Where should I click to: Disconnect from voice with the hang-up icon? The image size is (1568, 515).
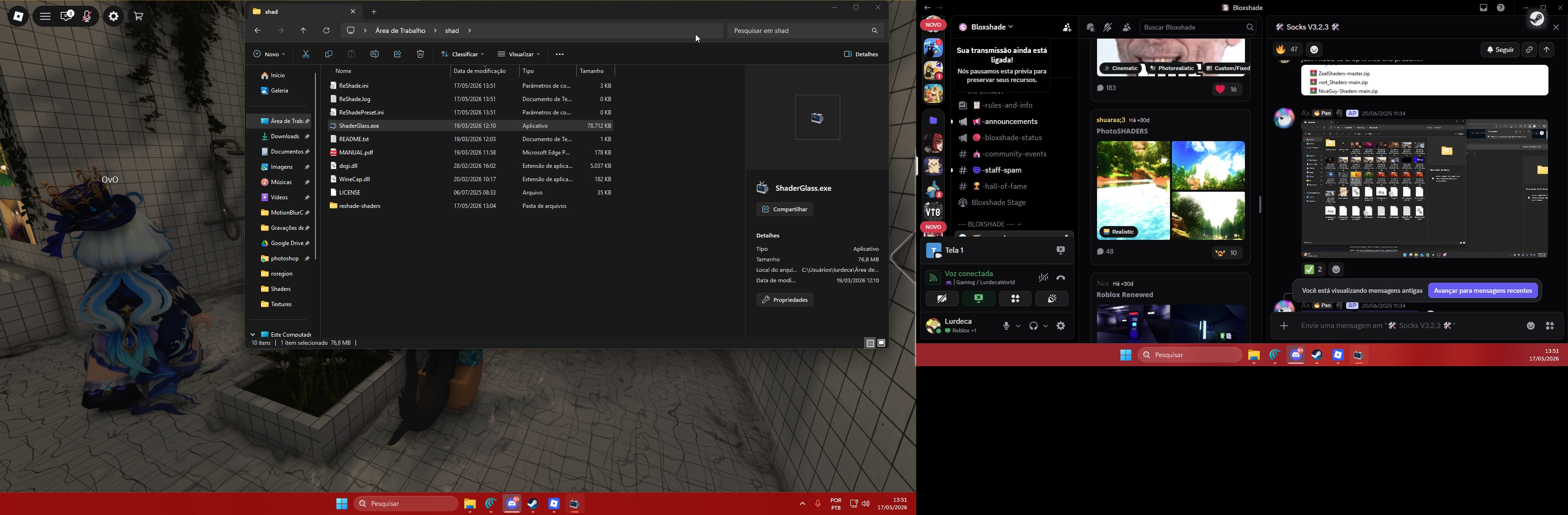pyautogui.click(x=1061, y=278)
